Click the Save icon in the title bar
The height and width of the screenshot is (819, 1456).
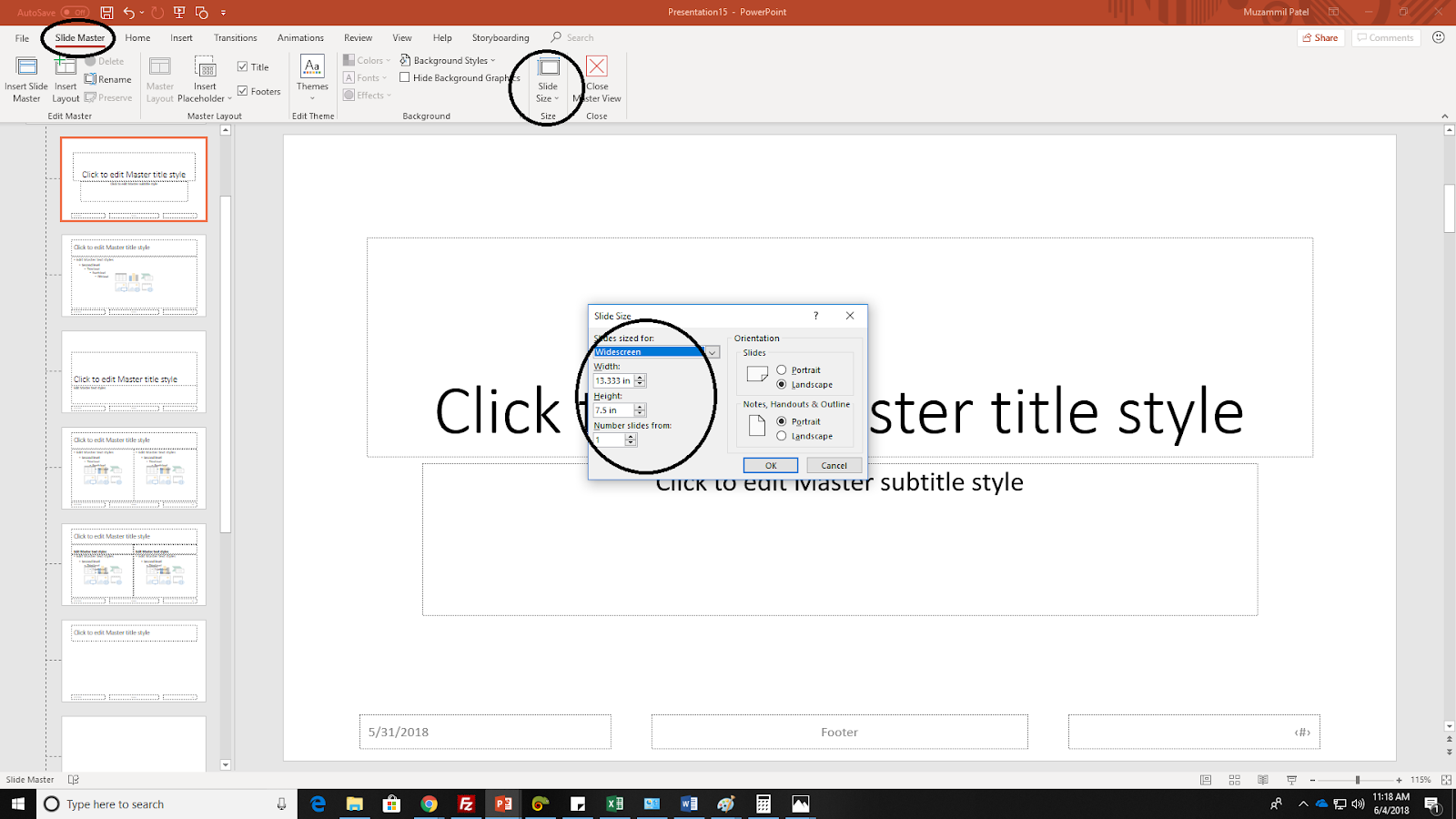106,13
